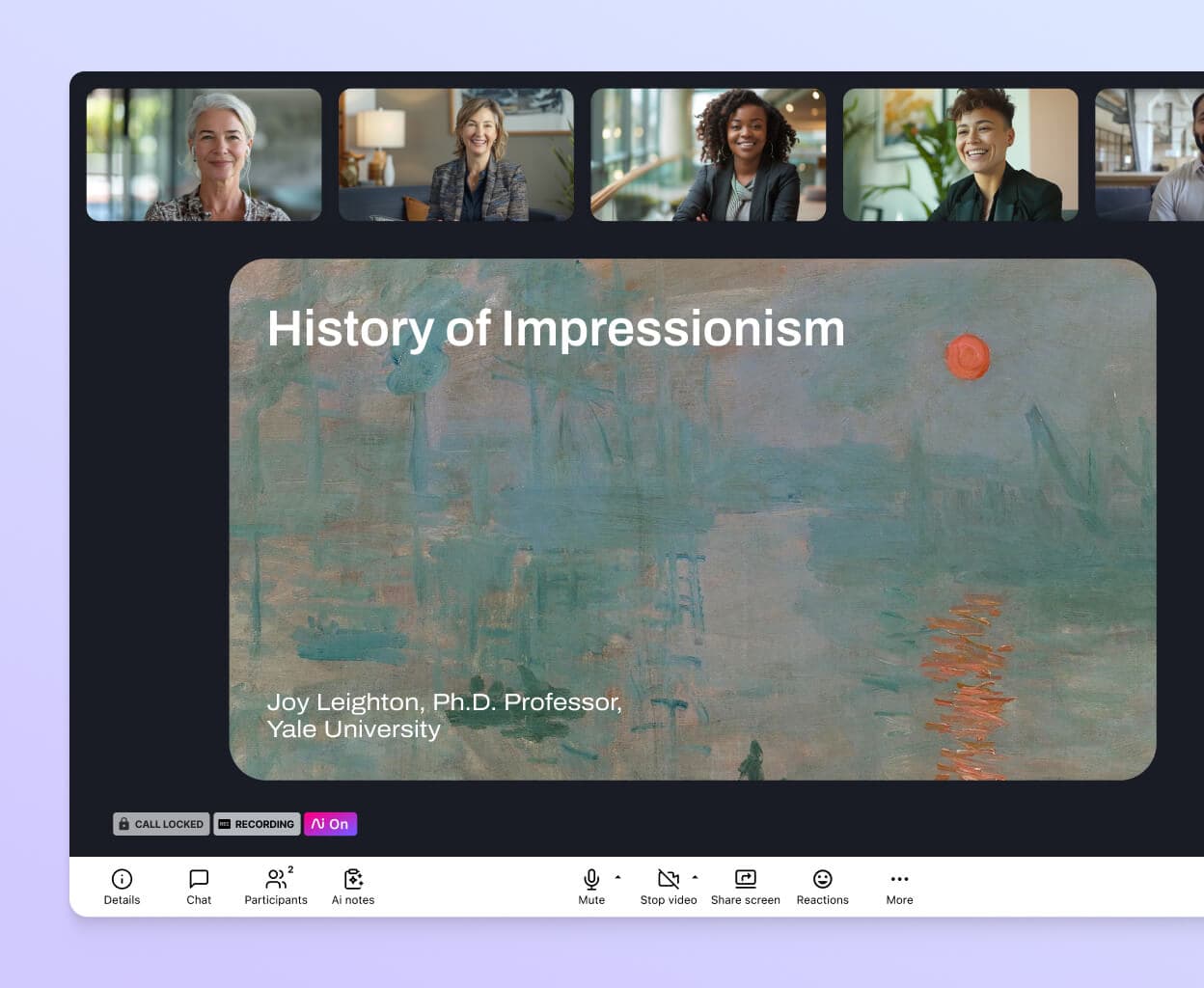Open the Reactions emoji picker

[822, 879]
